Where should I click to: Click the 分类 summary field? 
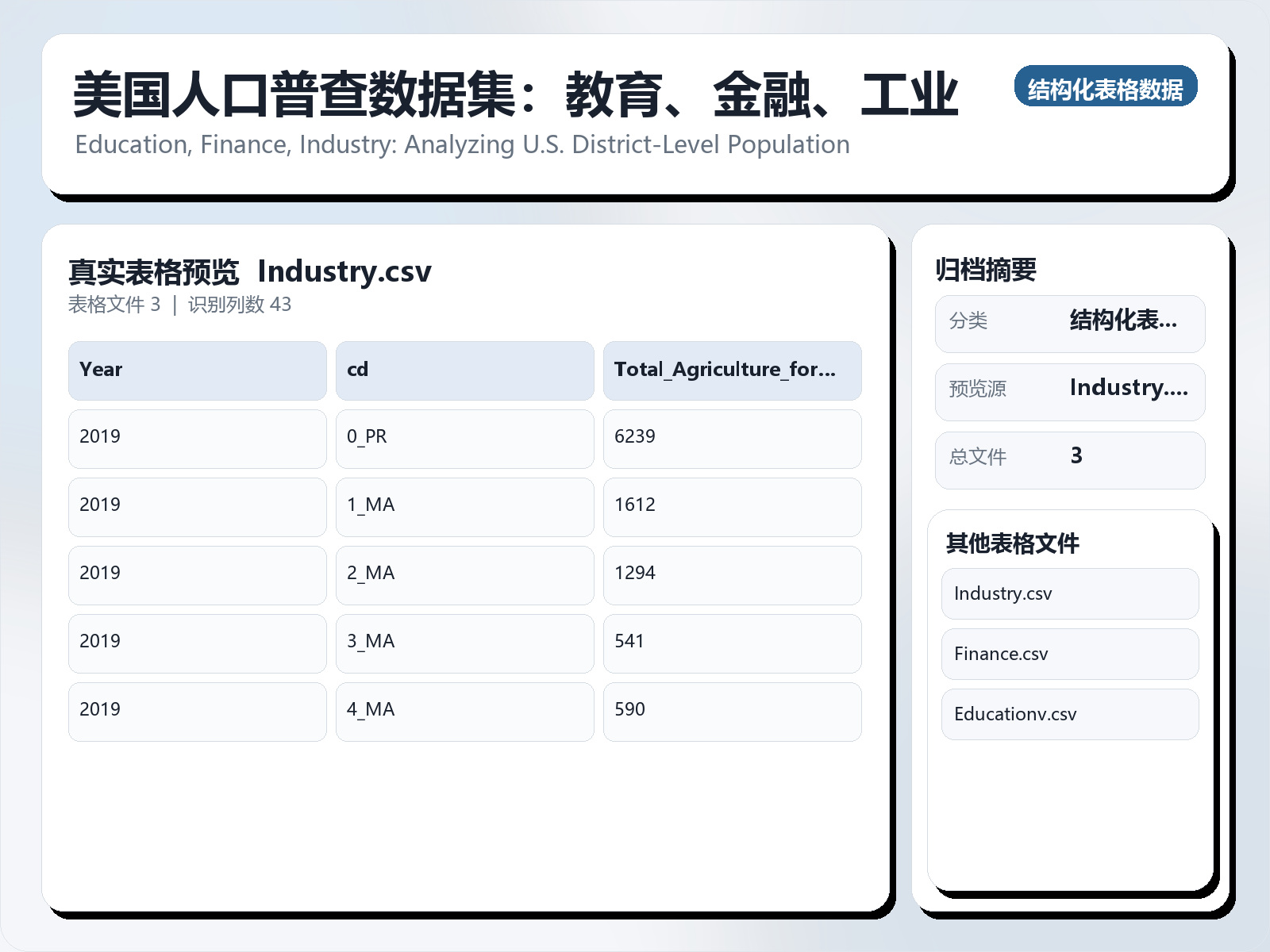point(1069,323)
